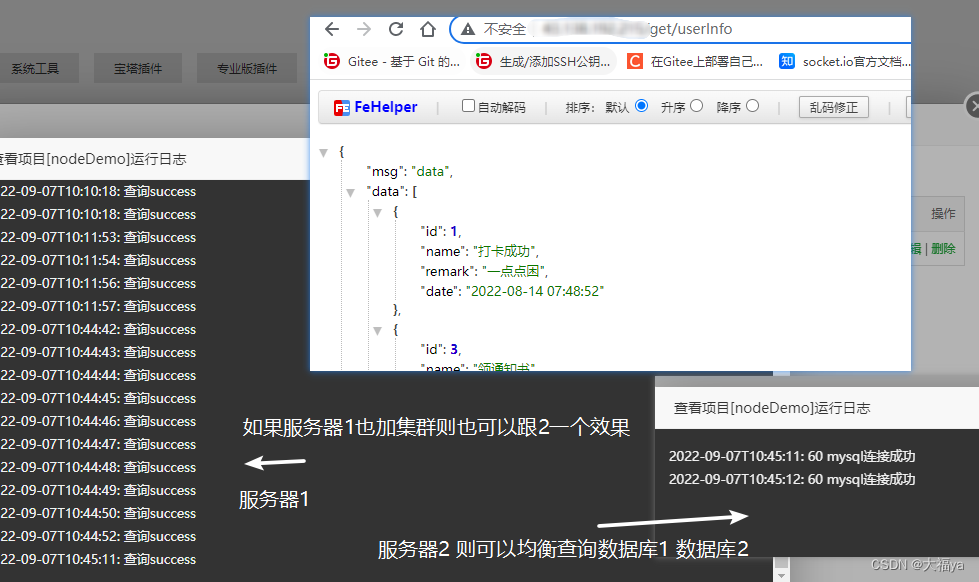Viewport: 979px width, 582px height.
Task: Click the browser forward arrow
Action: (x=362, y=29)
